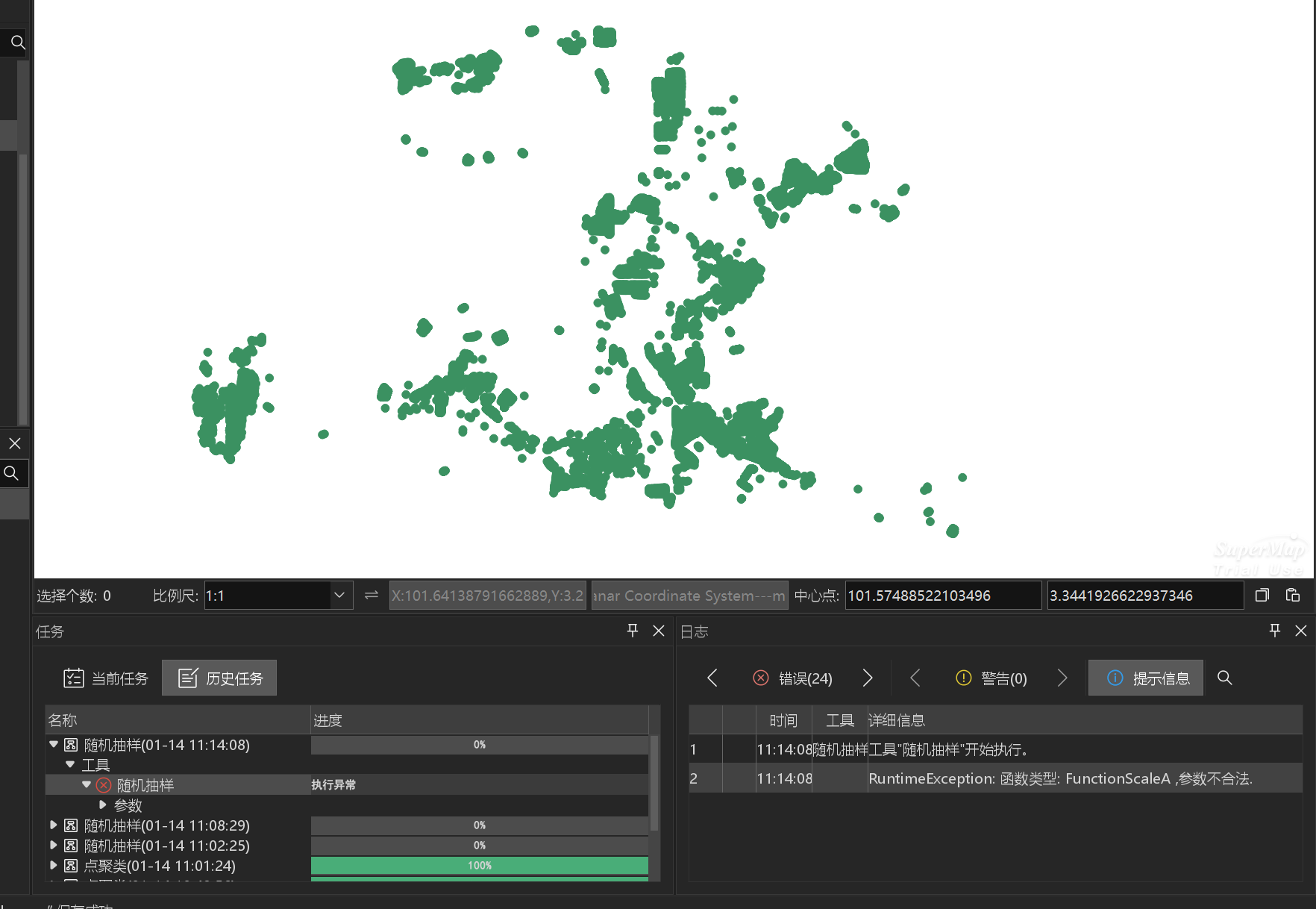The width and height of the screenshot is (1316, 909).
Task: Expand the 参数 tree node
Action: click(x=103, y=805)
